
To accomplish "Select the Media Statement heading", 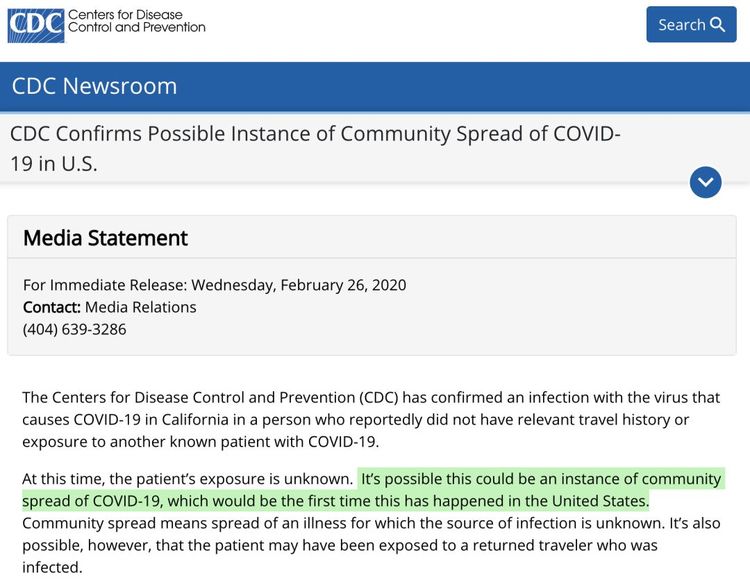I will [x=105, y=238].
